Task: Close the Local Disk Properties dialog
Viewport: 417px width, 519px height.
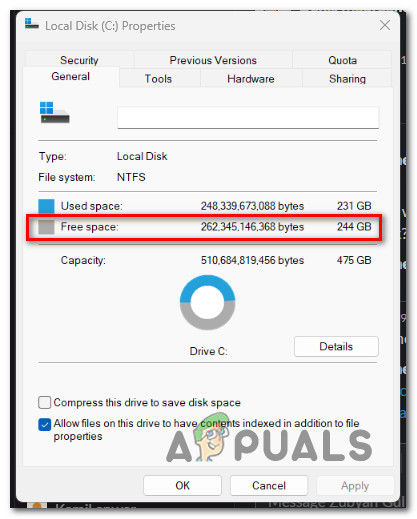Action: point(385,25)
